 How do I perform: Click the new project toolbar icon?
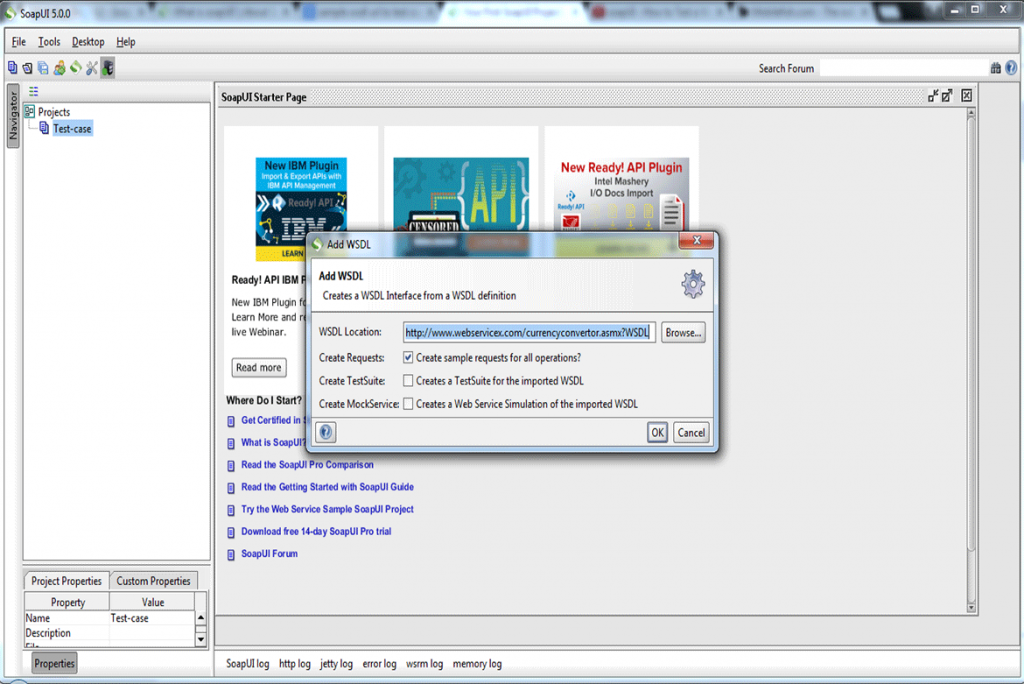pyautogui.click(x=12, y=67)
